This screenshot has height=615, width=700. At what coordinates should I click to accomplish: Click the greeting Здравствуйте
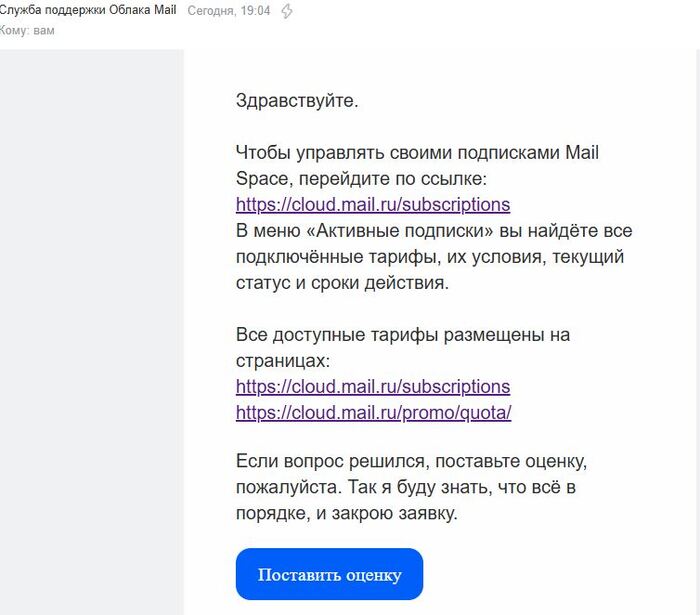coord(297,100)
